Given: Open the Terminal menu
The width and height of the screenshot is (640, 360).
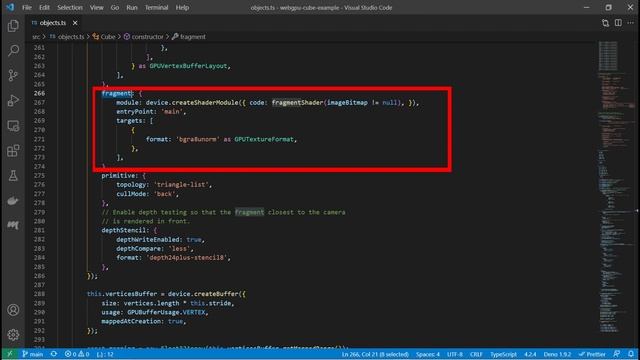Looking at the screenshot, I should 156,7.
